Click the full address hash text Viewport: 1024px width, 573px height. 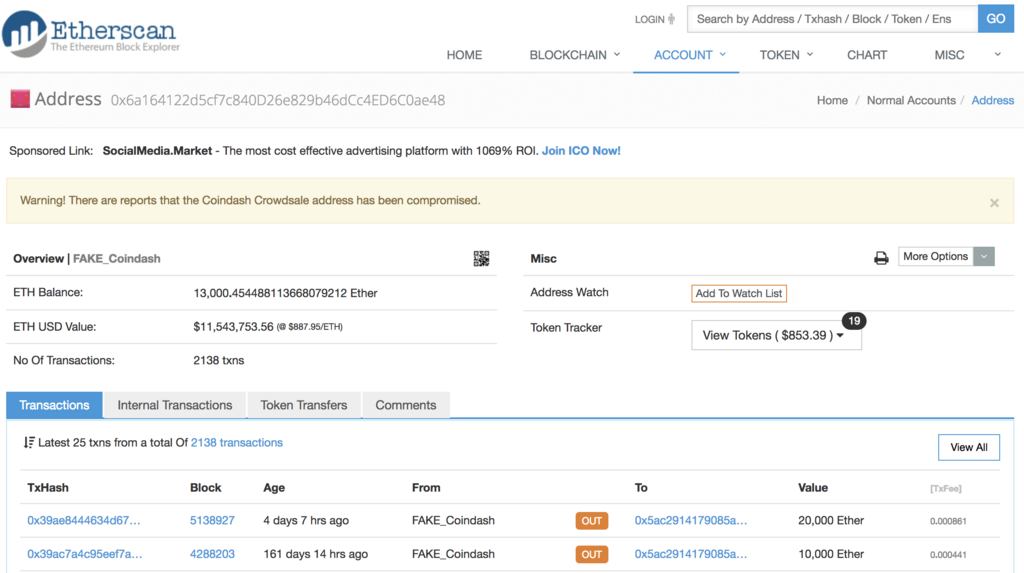pyautogui.click(x=278, y=101)
